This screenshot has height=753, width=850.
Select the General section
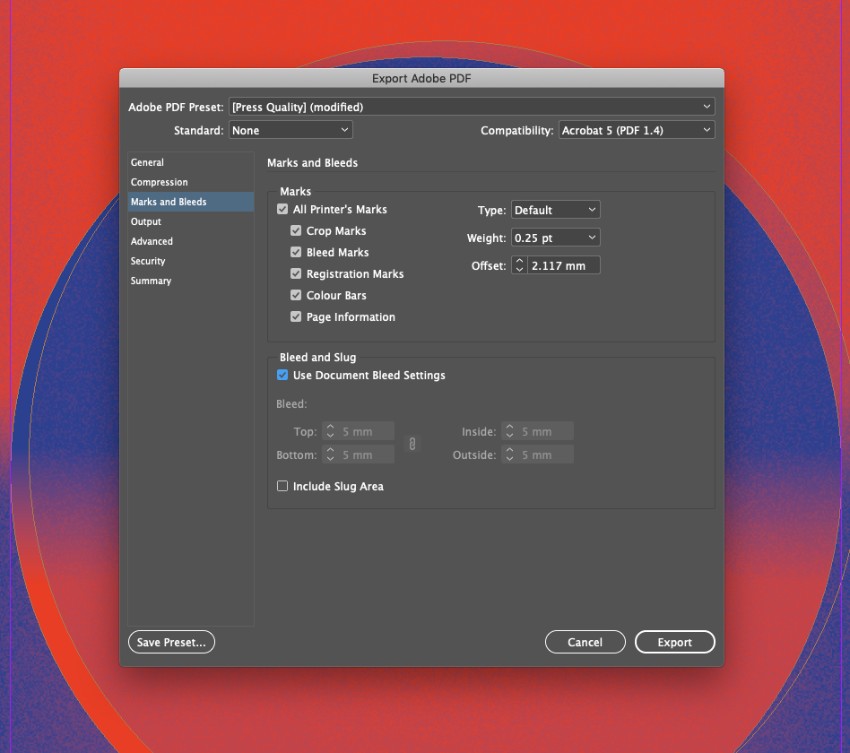click(x=191, y=162)
